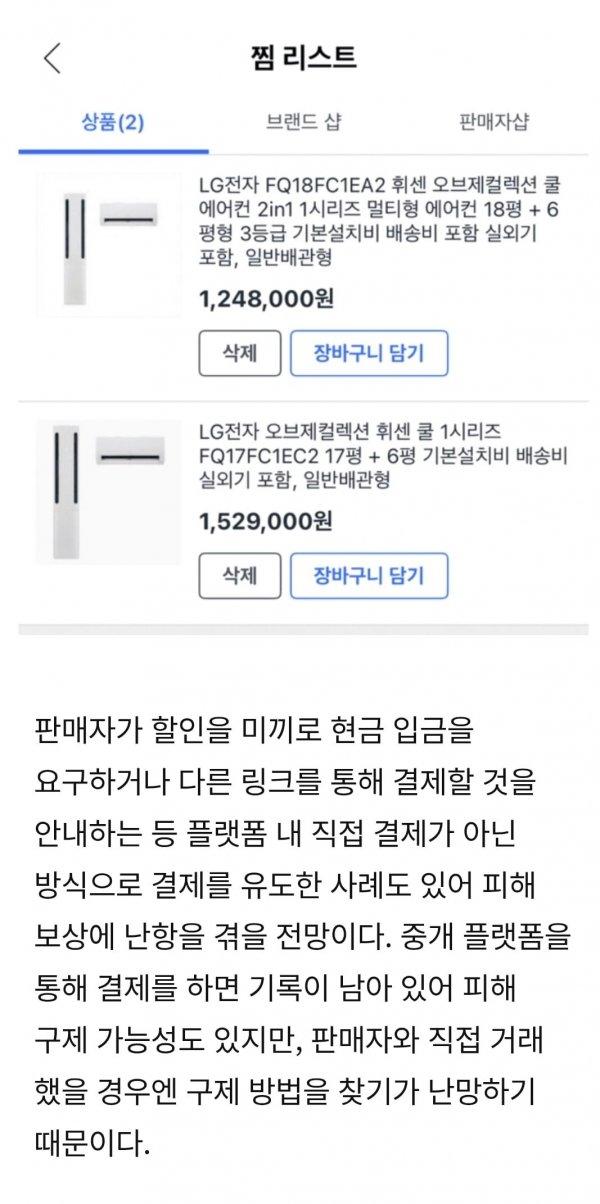Image resolution: width=600 pixels, height=1204 pixels.
Task: Switch to the 브랜드 샵 tab
Action: 303,123
